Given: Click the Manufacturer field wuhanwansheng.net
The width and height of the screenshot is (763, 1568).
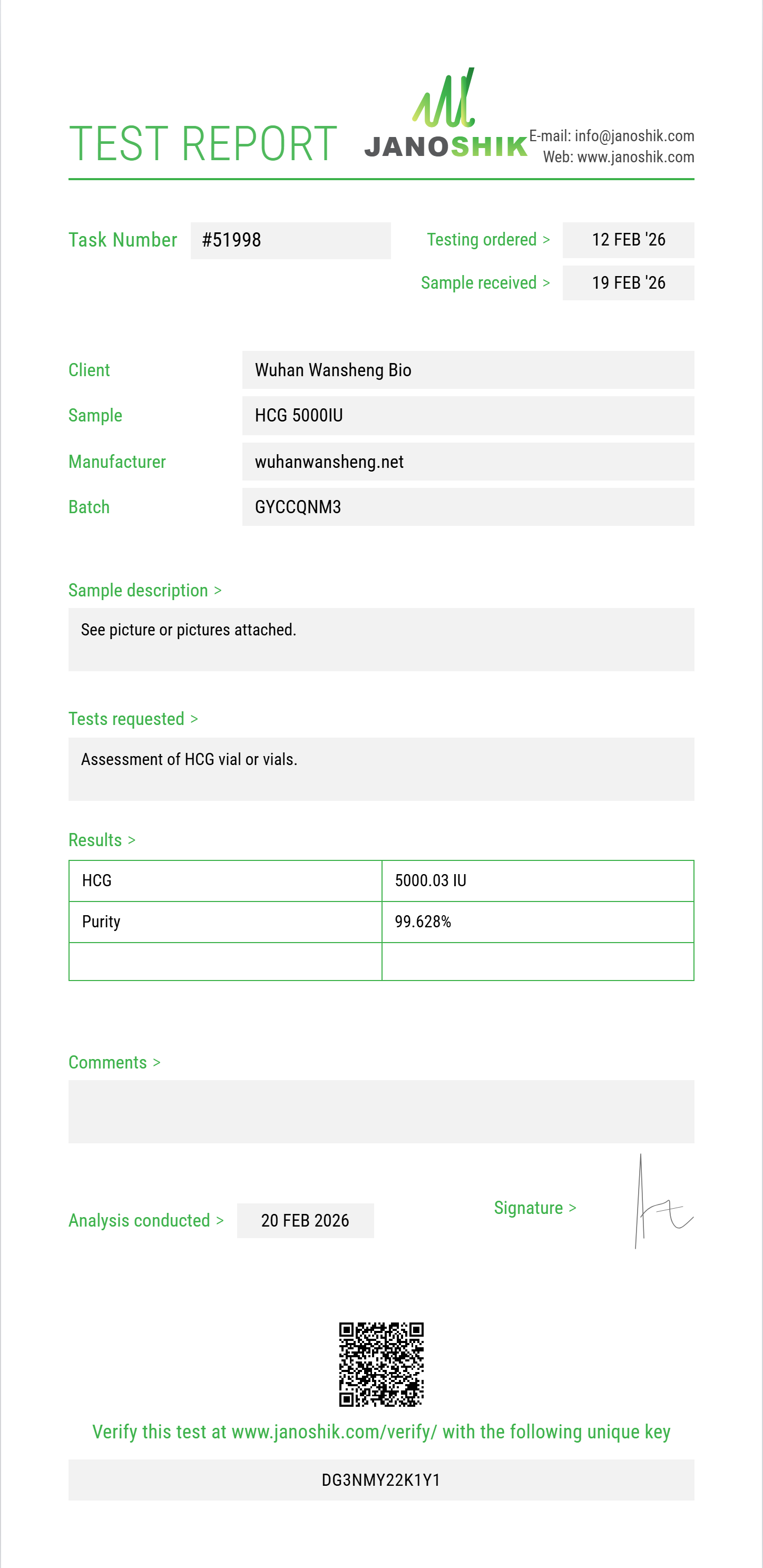Looking at the screenshot, I should click(x=468, y=462).
